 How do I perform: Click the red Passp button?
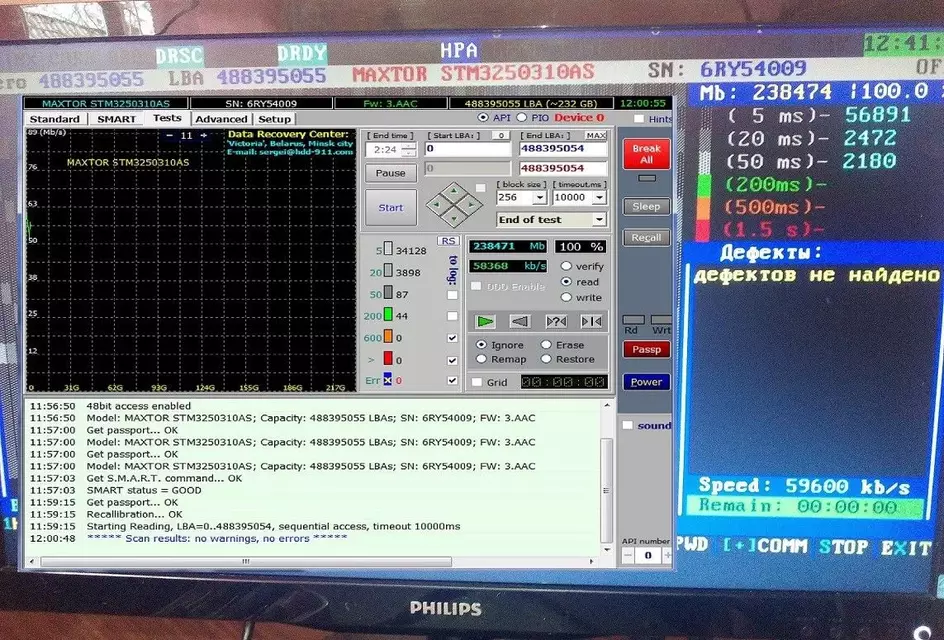tap(647, 349)
